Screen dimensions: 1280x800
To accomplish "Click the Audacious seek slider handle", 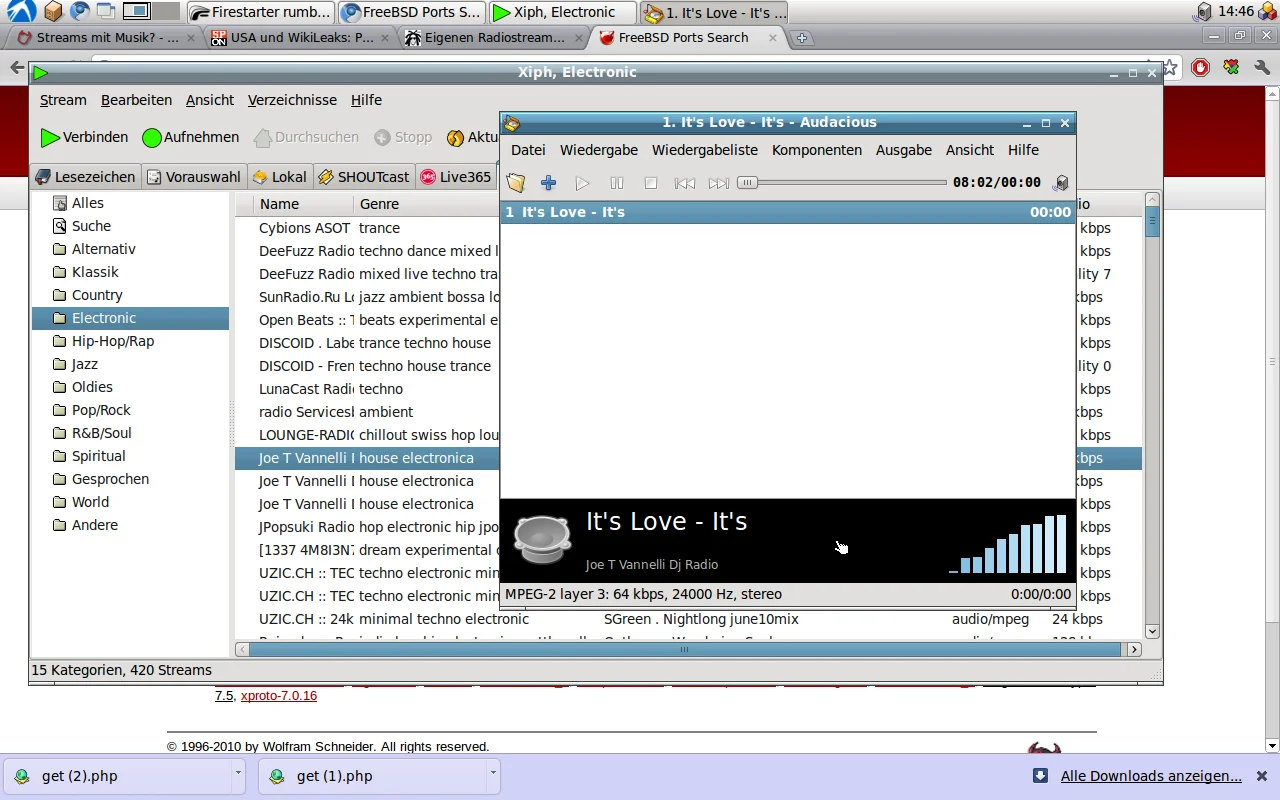I will pos(747,183).
